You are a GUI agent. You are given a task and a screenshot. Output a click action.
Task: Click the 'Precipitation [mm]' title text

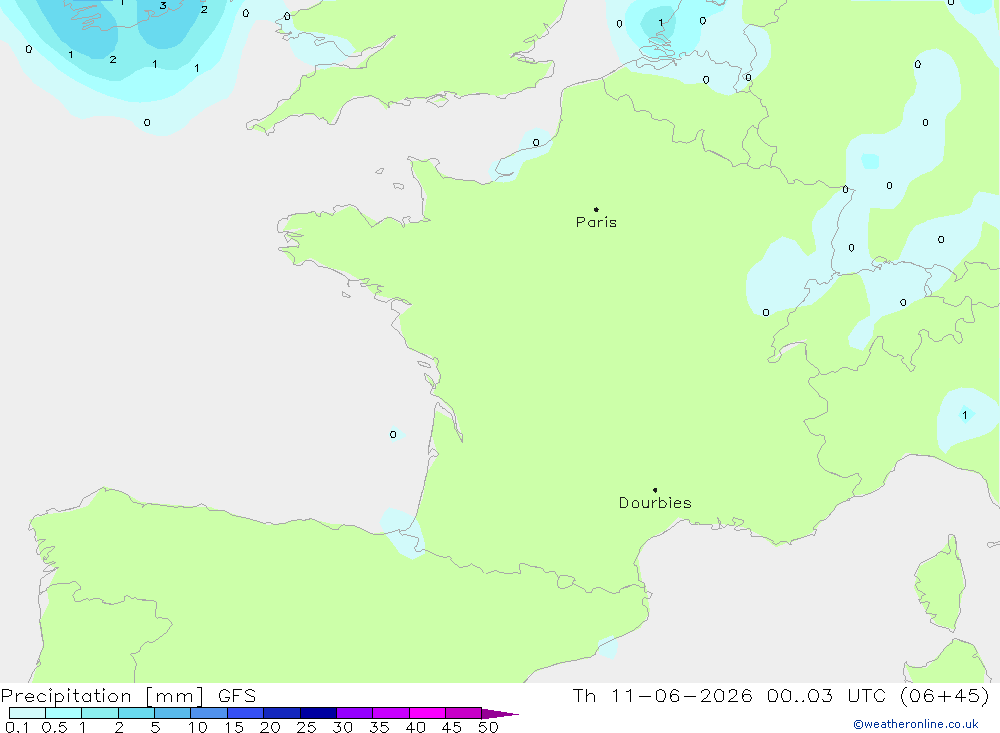[102, 696]
